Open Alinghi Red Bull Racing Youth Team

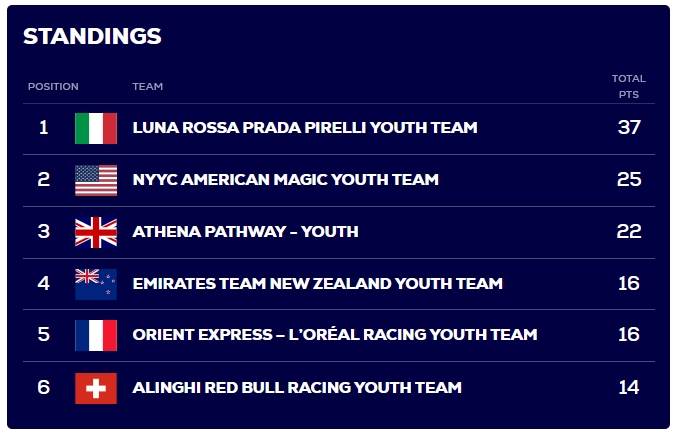pos(297,387)
